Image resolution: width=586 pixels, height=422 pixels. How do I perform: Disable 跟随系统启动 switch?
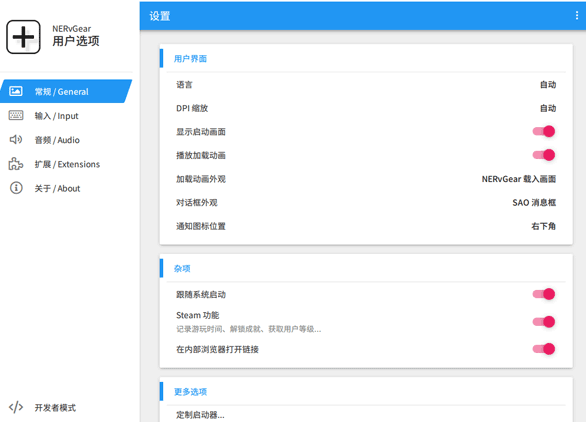tap(544, 294)
